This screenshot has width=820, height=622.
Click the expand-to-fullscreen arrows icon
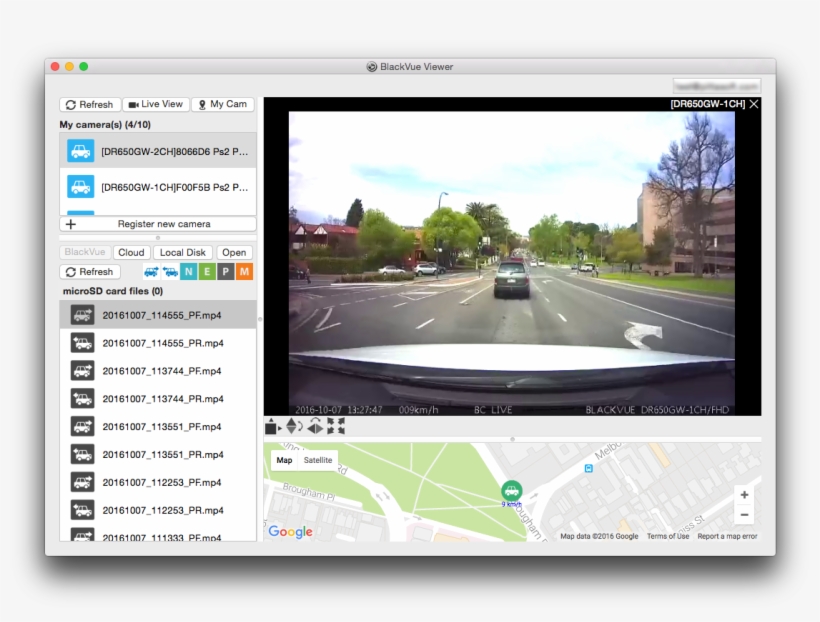coord(340,426)
